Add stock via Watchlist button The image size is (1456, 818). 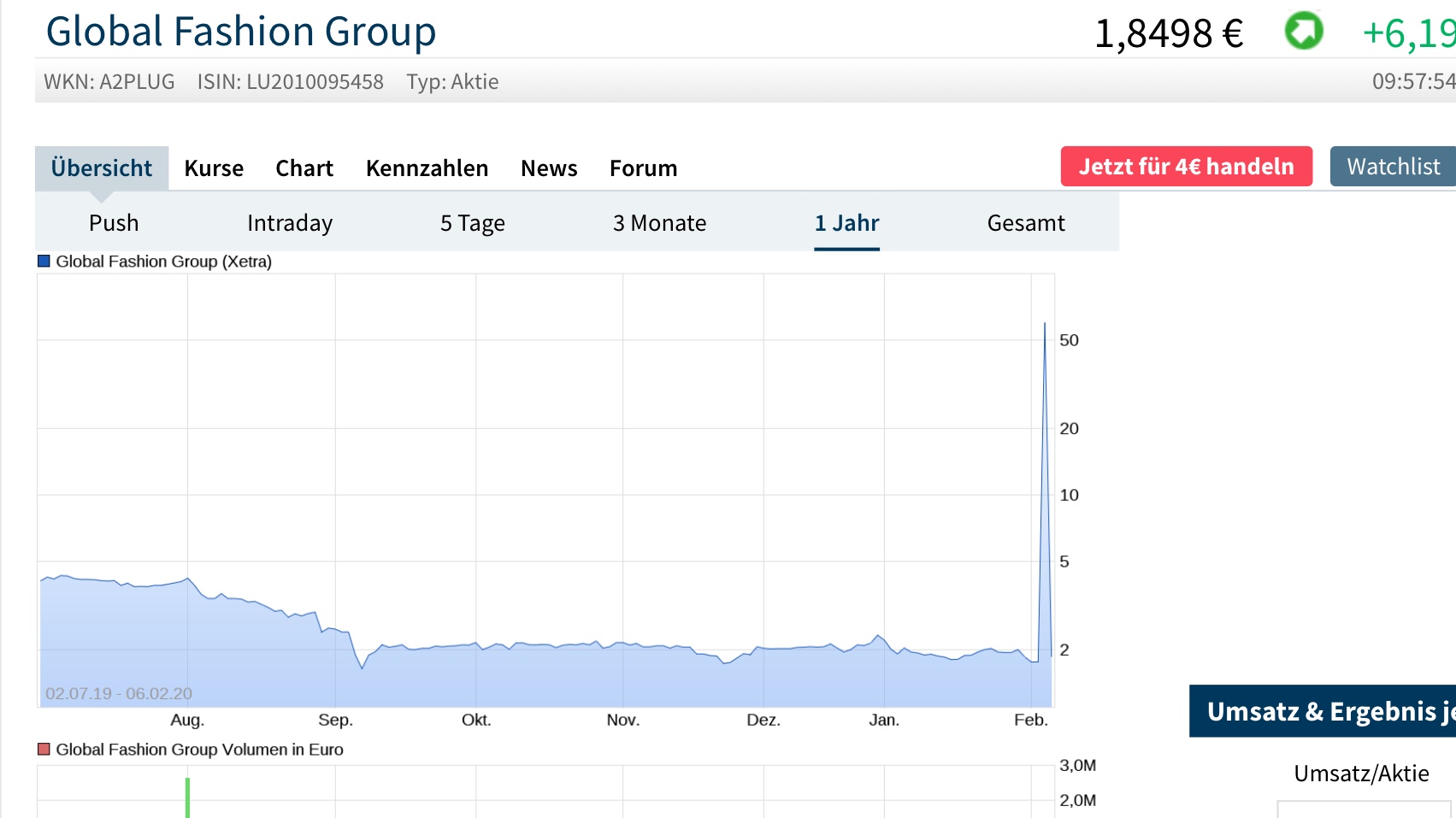tap(1393, 167)
